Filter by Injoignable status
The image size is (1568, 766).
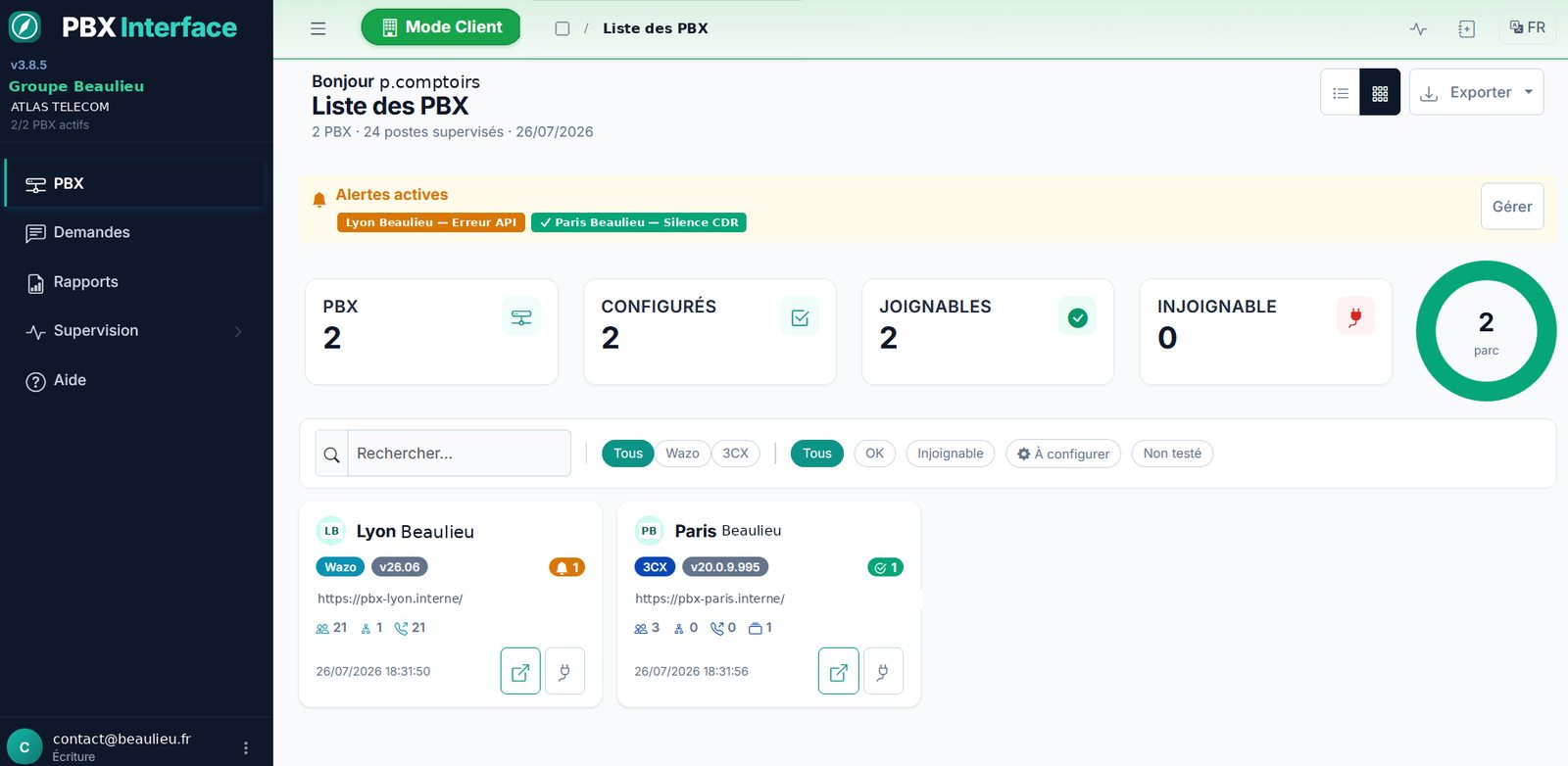click(x=951, y=454)
